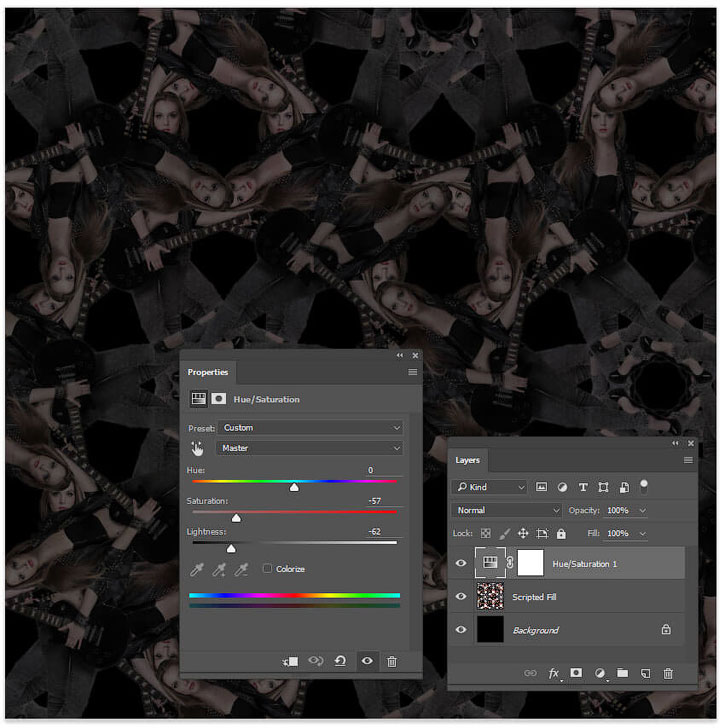Select the subtract-from-sample eyedropper

tap(242, 572)
